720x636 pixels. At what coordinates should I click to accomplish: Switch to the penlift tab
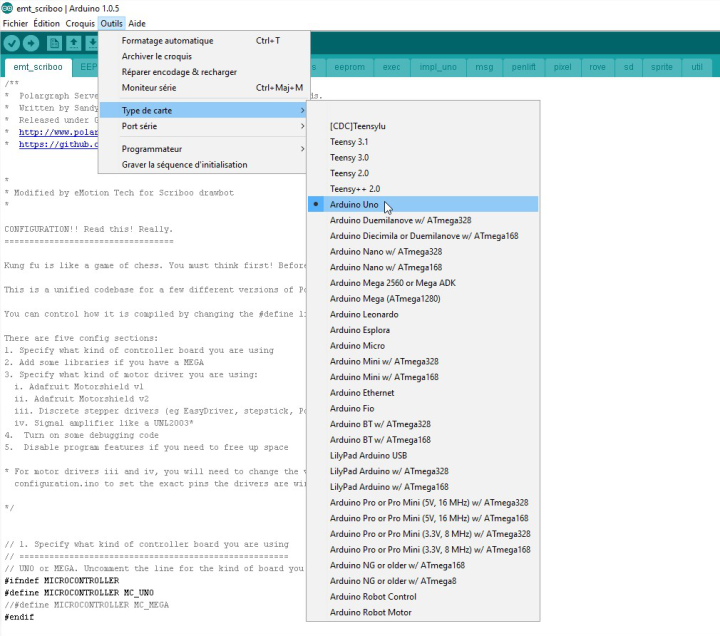click(x=523, y=67)
